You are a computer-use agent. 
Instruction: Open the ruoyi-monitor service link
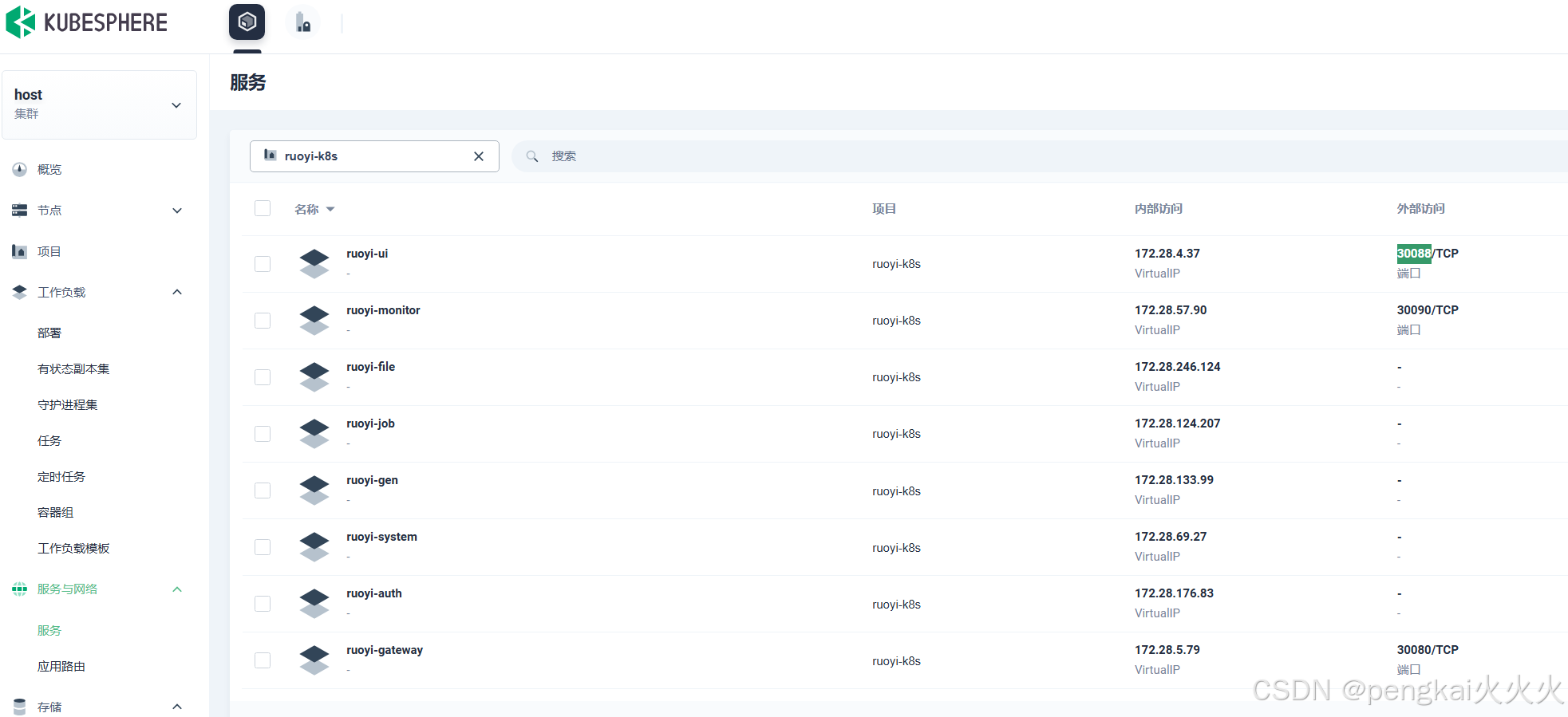click(x=383, y=310)
